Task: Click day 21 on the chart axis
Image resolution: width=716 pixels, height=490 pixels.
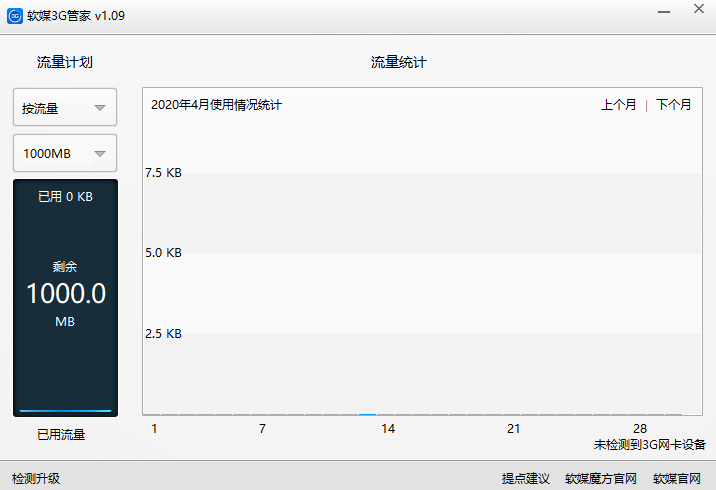Action: 514,428
